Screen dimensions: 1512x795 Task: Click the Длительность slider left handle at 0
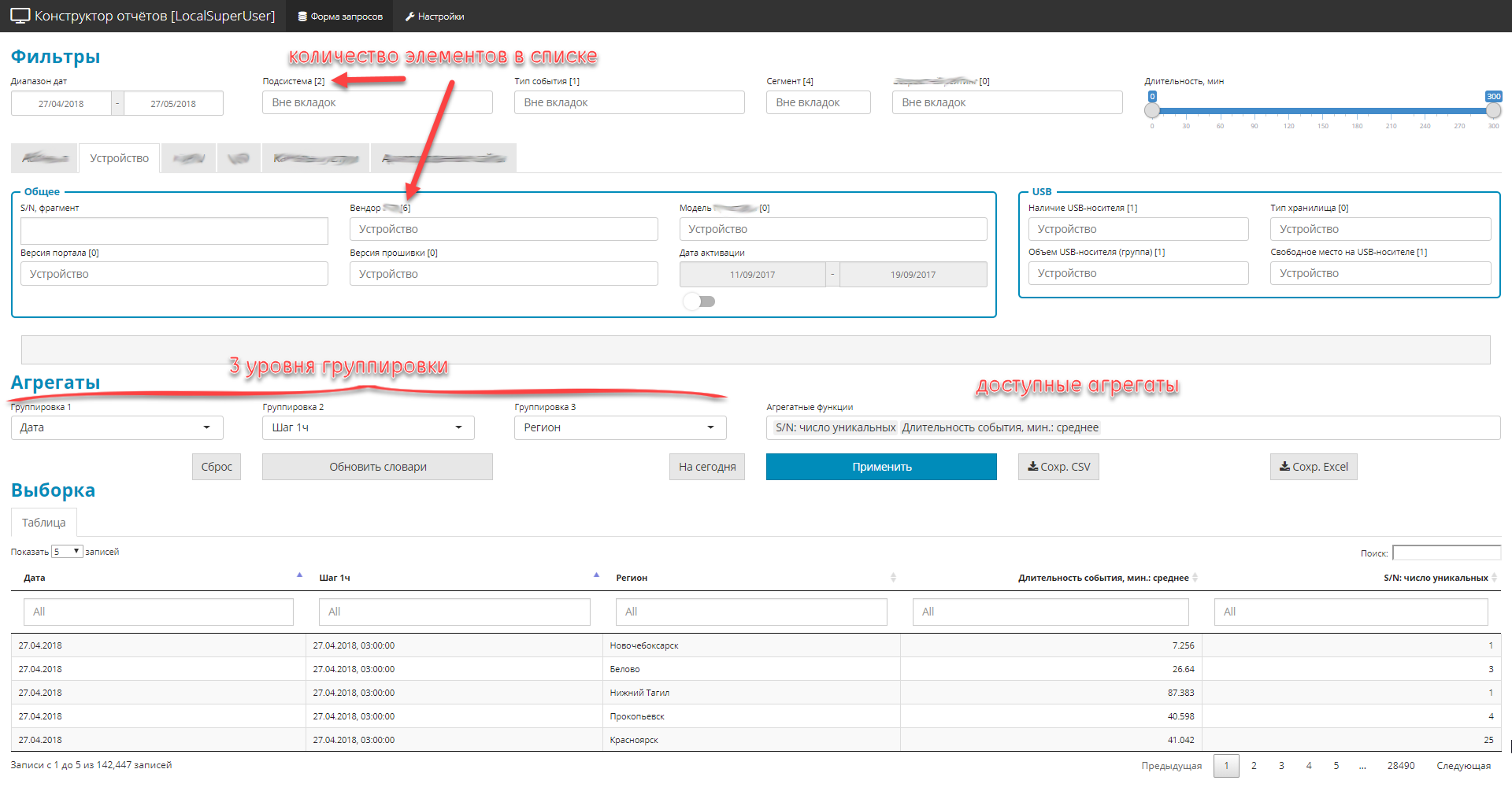[x=1152, y=110]
